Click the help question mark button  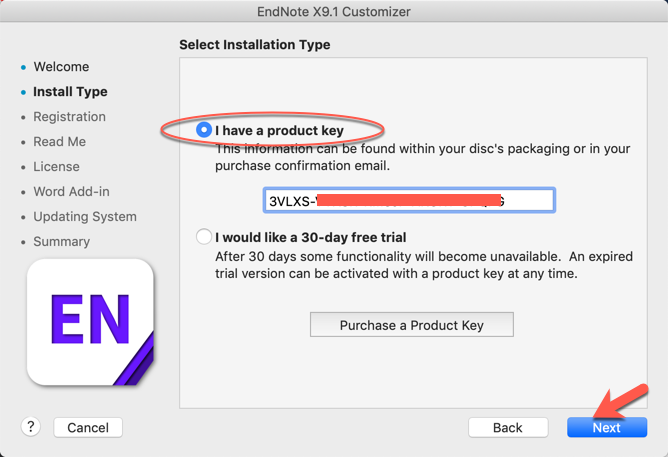[30, 427]
